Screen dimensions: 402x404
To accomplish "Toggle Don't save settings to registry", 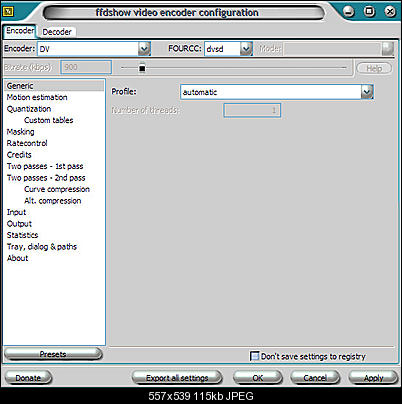I will click(x=254, y=356).
